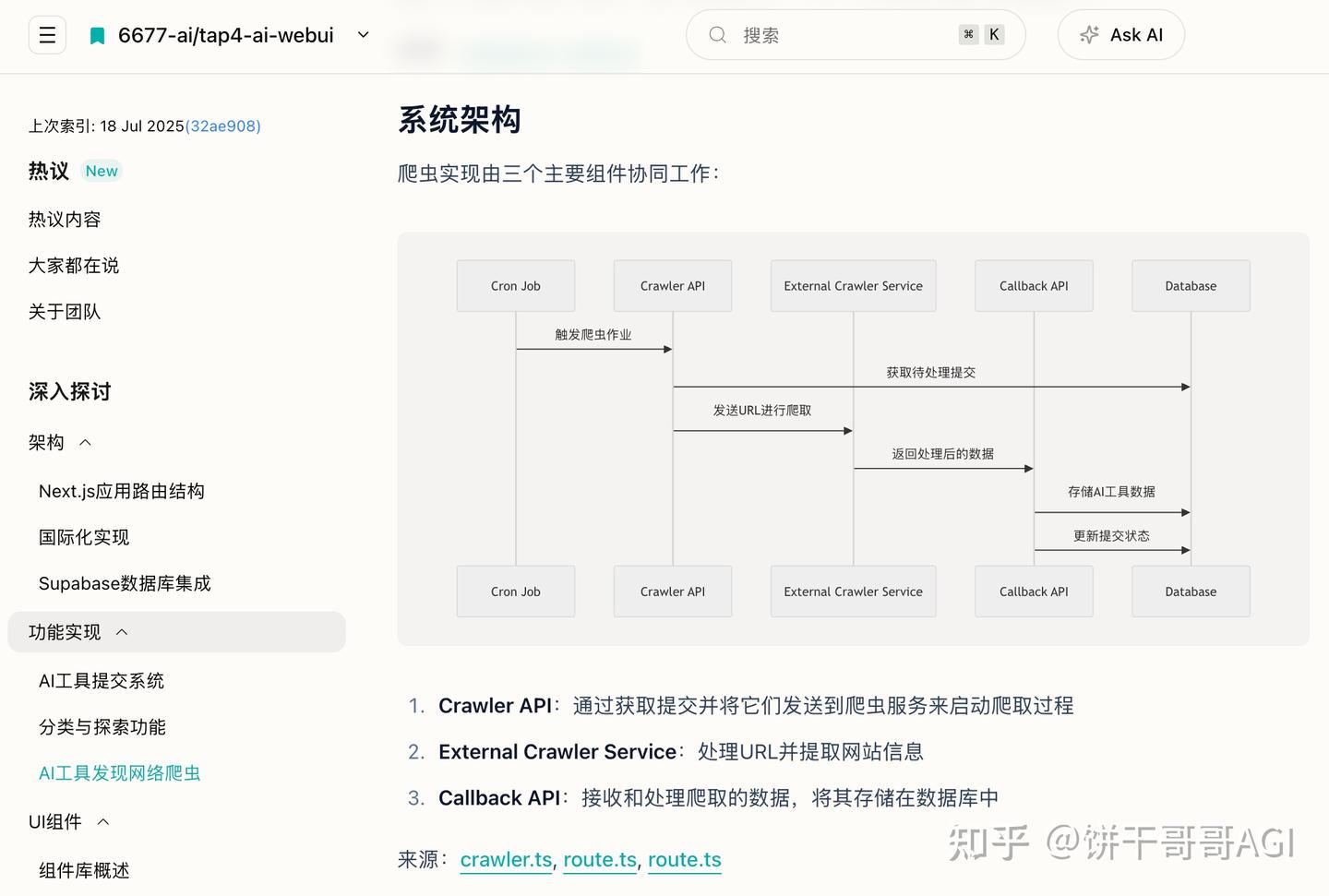The height and width of the screenshot is (896, 1329).
Task: Select 热议内容 in the sidebar
Action: (x=65, y=219)
